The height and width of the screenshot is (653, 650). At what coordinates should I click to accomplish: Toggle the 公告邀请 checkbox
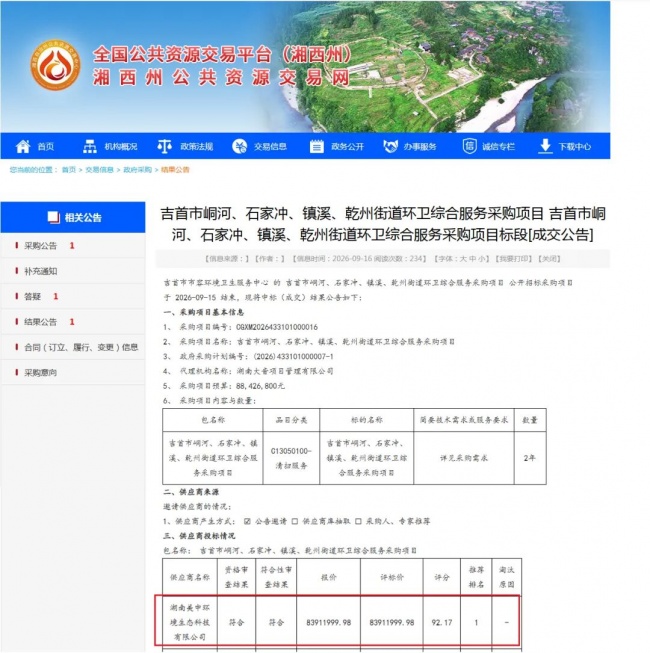coord(247,521)
